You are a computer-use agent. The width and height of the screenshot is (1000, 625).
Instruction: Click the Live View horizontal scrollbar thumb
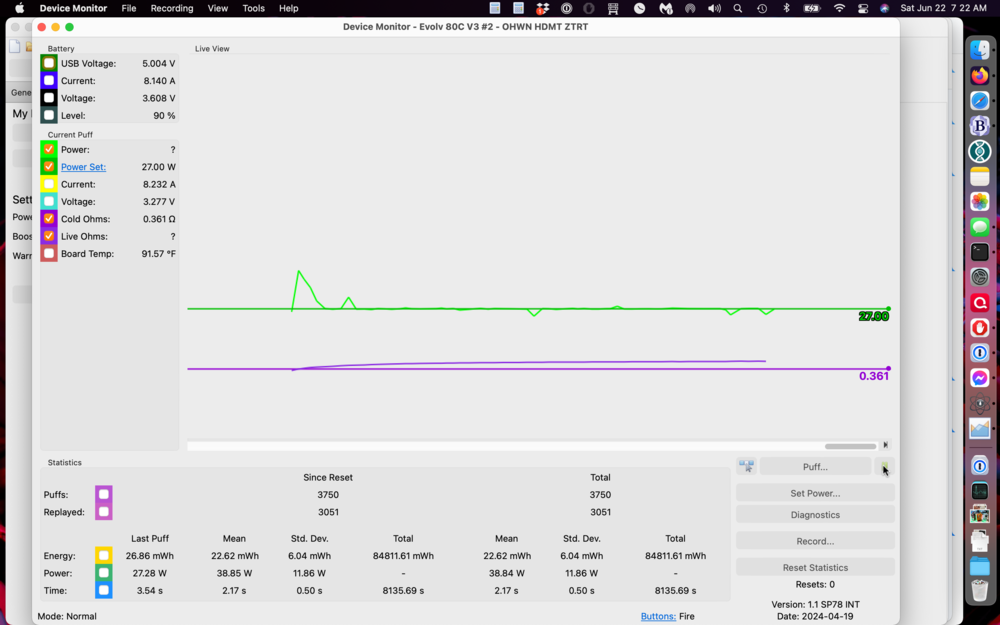(x=850, y=446)
